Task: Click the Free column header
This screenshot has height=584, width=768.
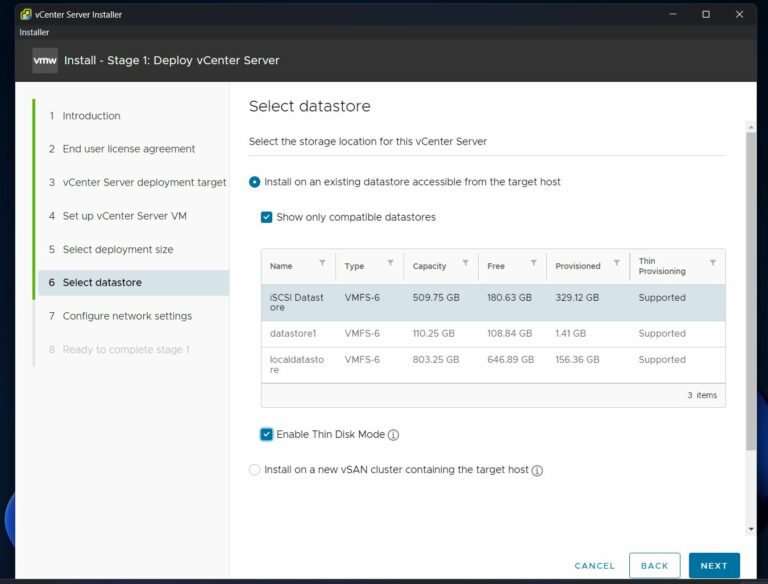Action: pyautogui.click(x=496, y=266)
